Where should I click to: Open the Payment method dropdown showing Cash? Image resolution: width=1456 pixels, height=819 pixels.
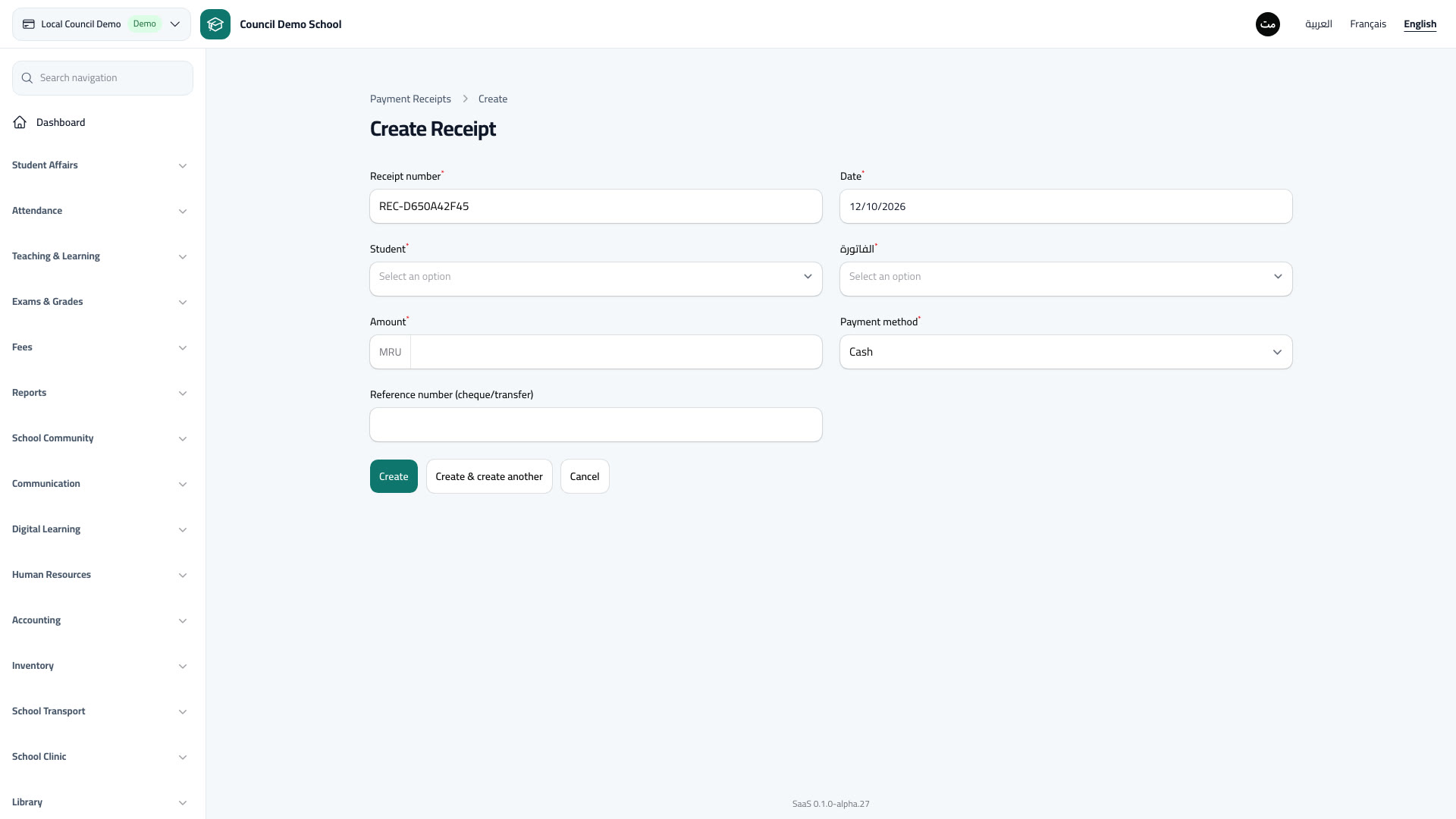click(x=1066, y=352)
